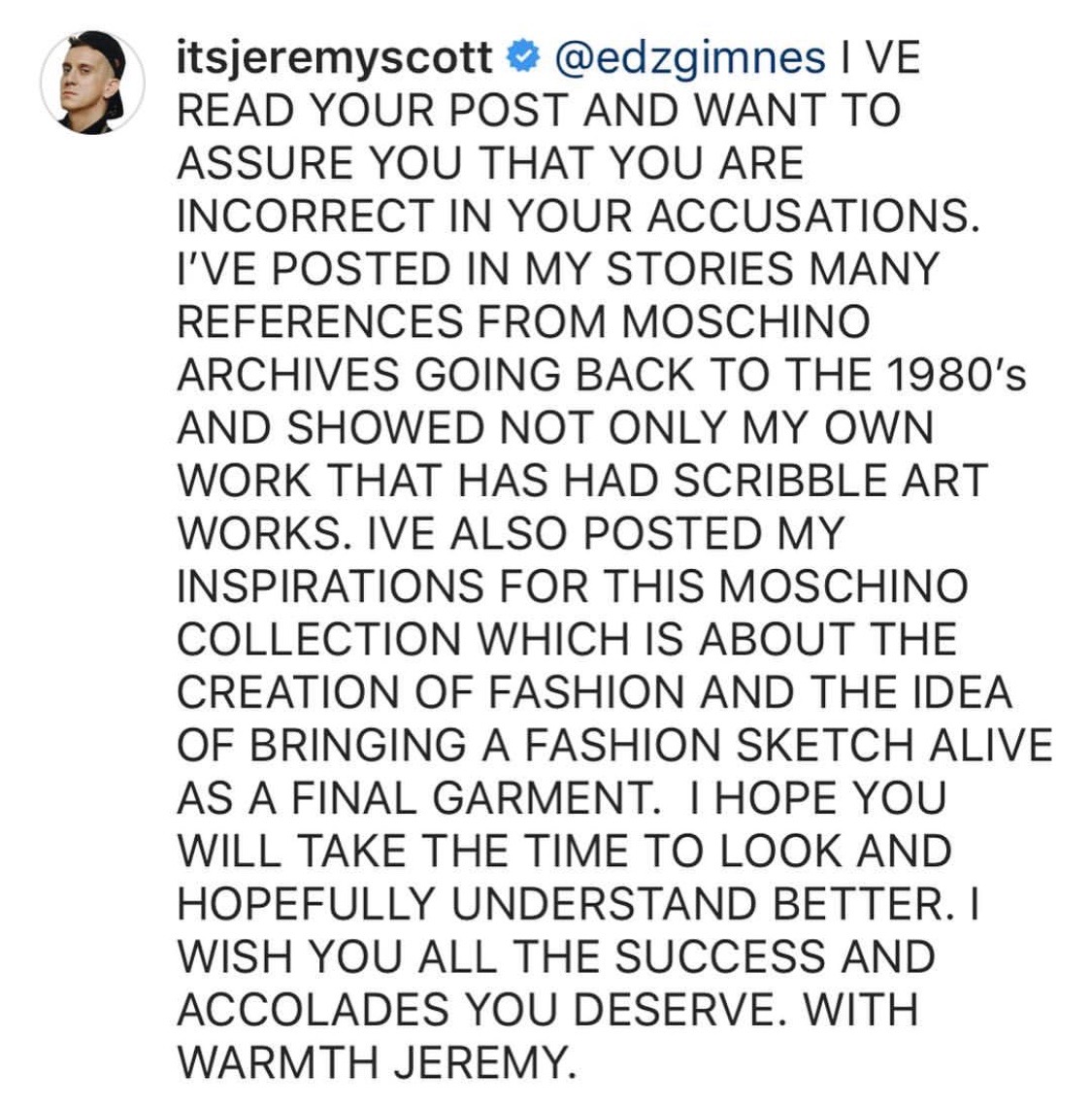Click the word "REFERENCES" in the comment
The image size is (1092, 1105).
320,322
